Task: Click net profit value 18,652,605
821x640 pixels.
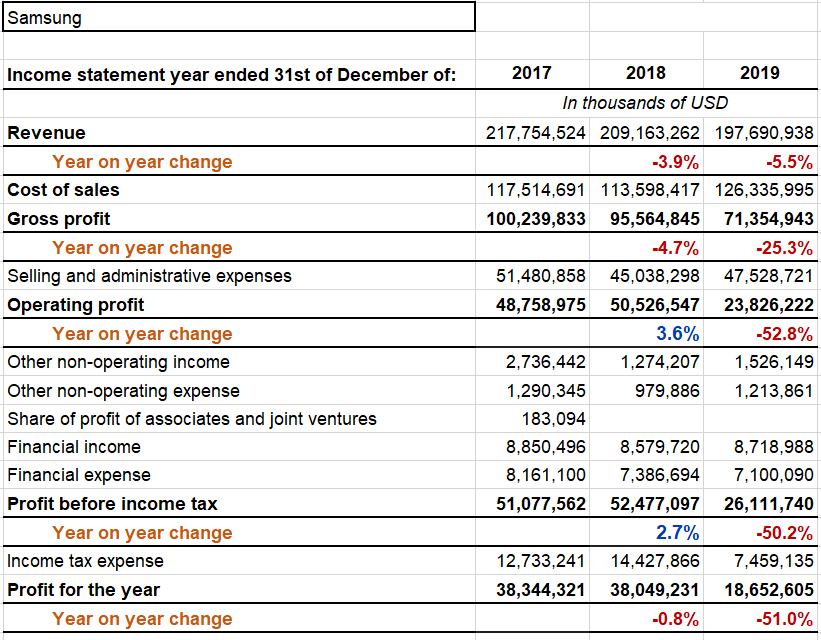Action: (769, 590)
